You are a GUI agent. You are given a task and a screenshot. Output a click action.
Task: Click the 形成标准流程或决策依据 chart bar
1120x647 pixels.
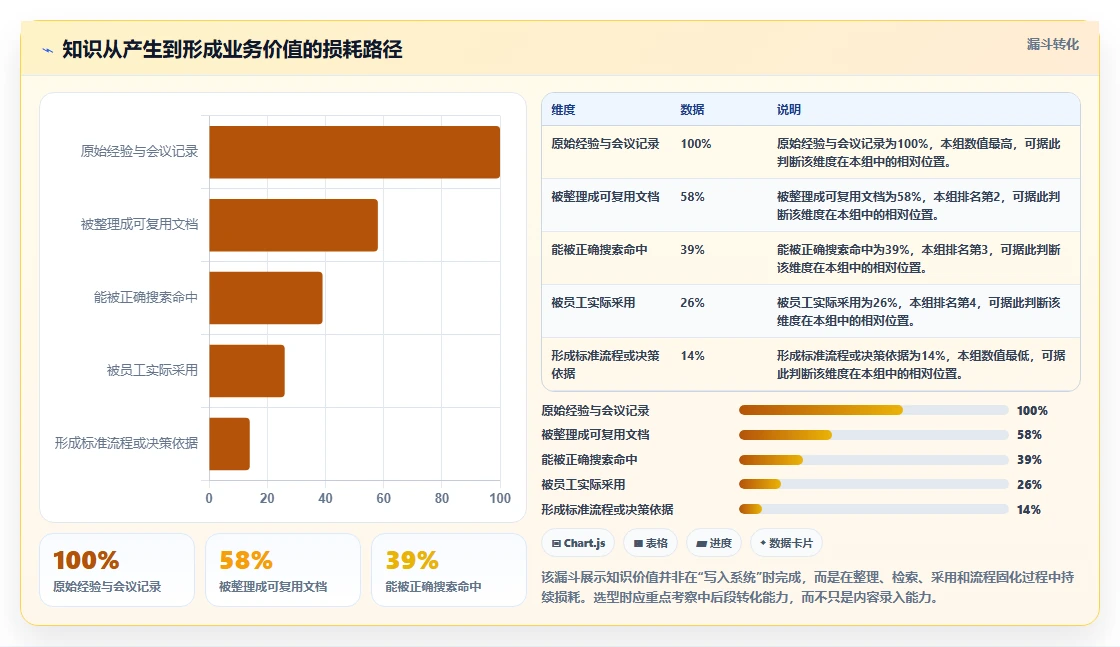tap(229, 443)
